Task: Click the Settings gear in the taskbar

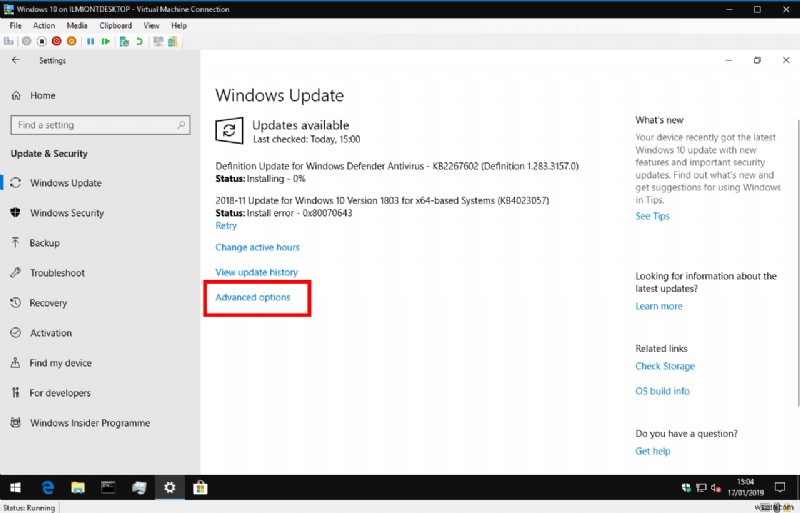Action: (169, 488)
